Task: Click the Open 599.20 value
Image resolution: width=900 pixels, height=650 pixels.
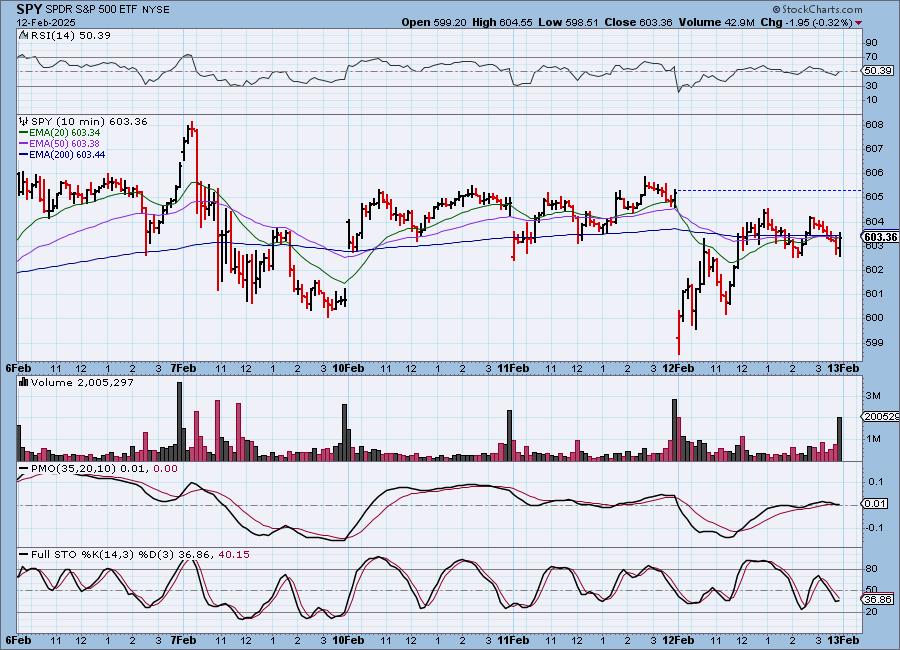Action: (433, 22)
